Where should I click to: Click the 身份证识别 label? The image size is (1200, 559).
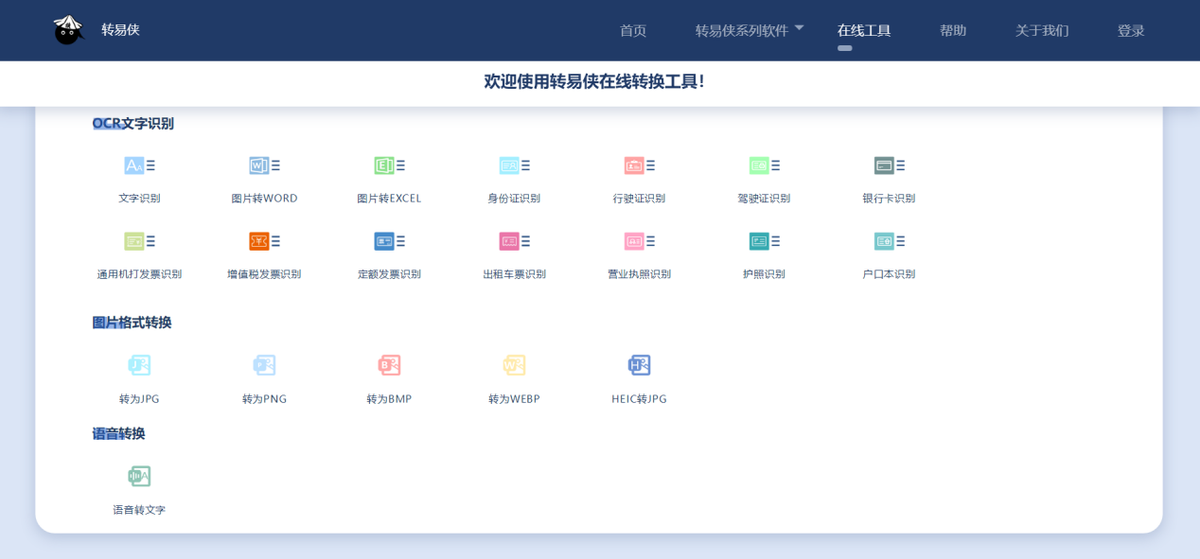click(x=514, y=198)
